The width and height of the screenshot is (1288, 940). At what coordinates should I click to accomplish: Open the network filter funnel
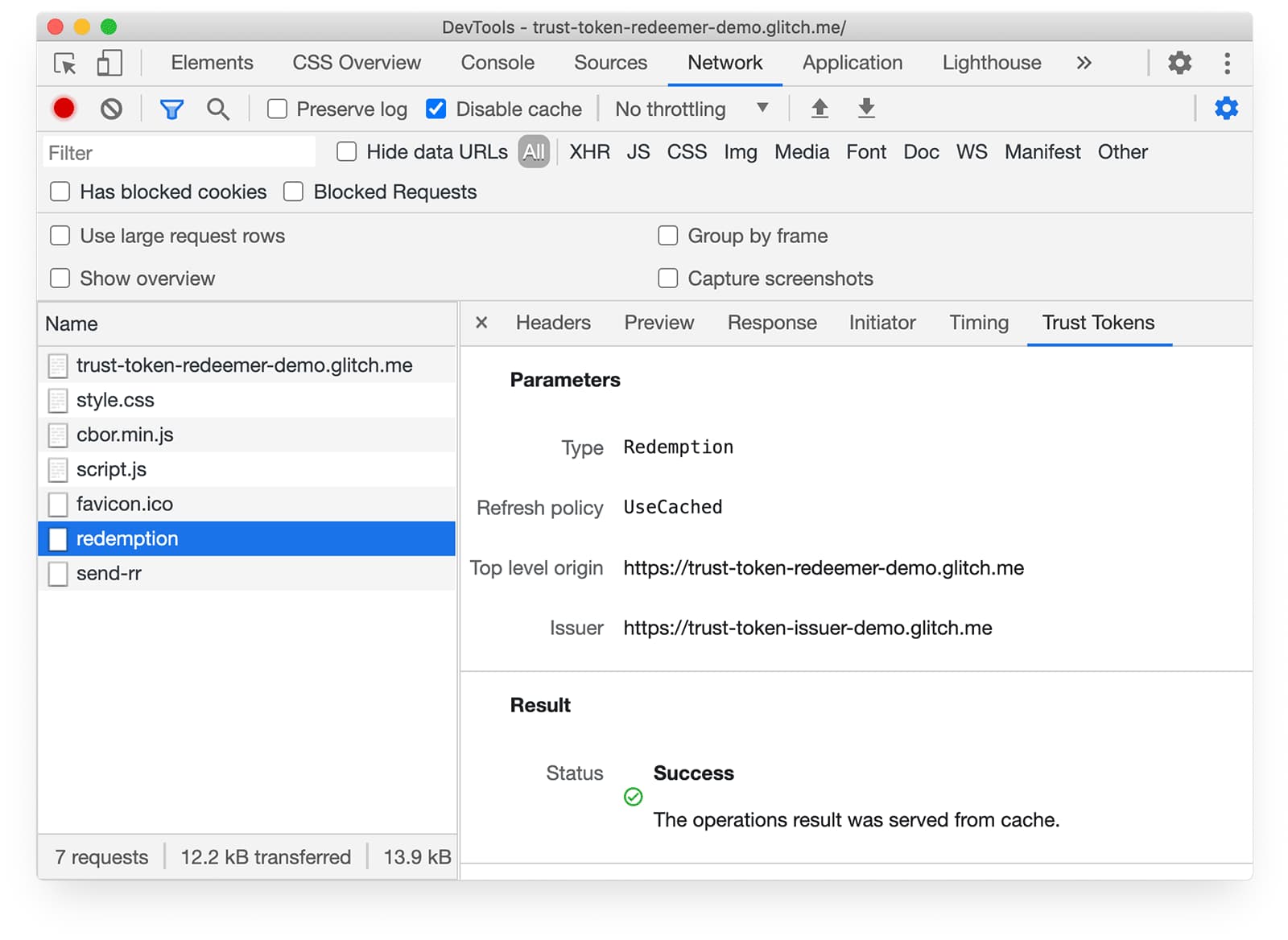(171, 108)
